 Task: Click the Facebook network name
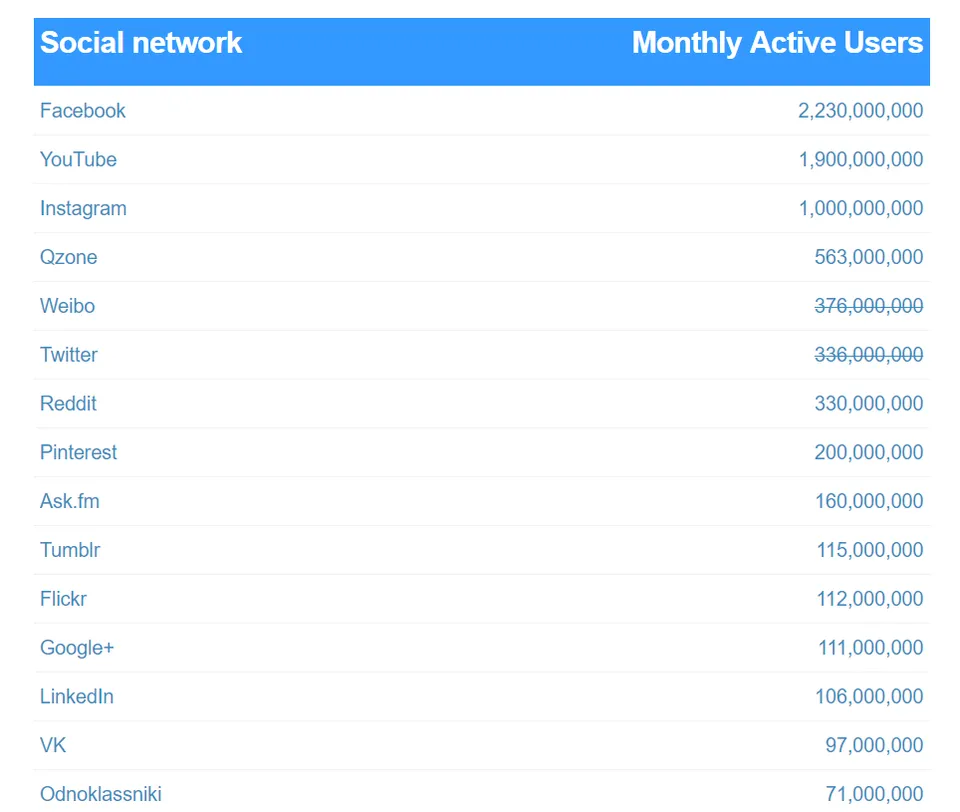click(83, 111)
